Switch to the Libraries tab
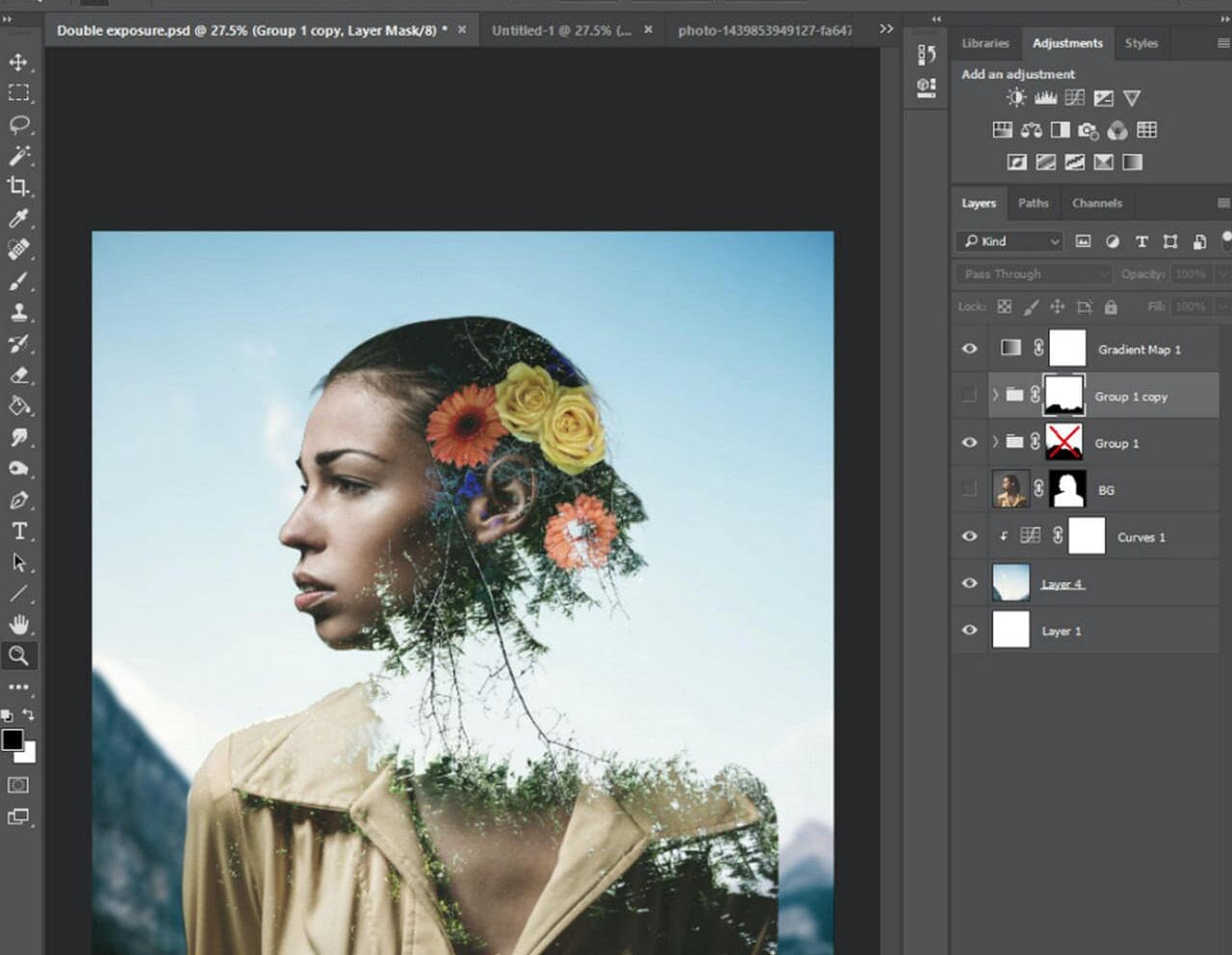Image resolution: width=1232 pixels, height=955 pixels. (x=985, y=43)
